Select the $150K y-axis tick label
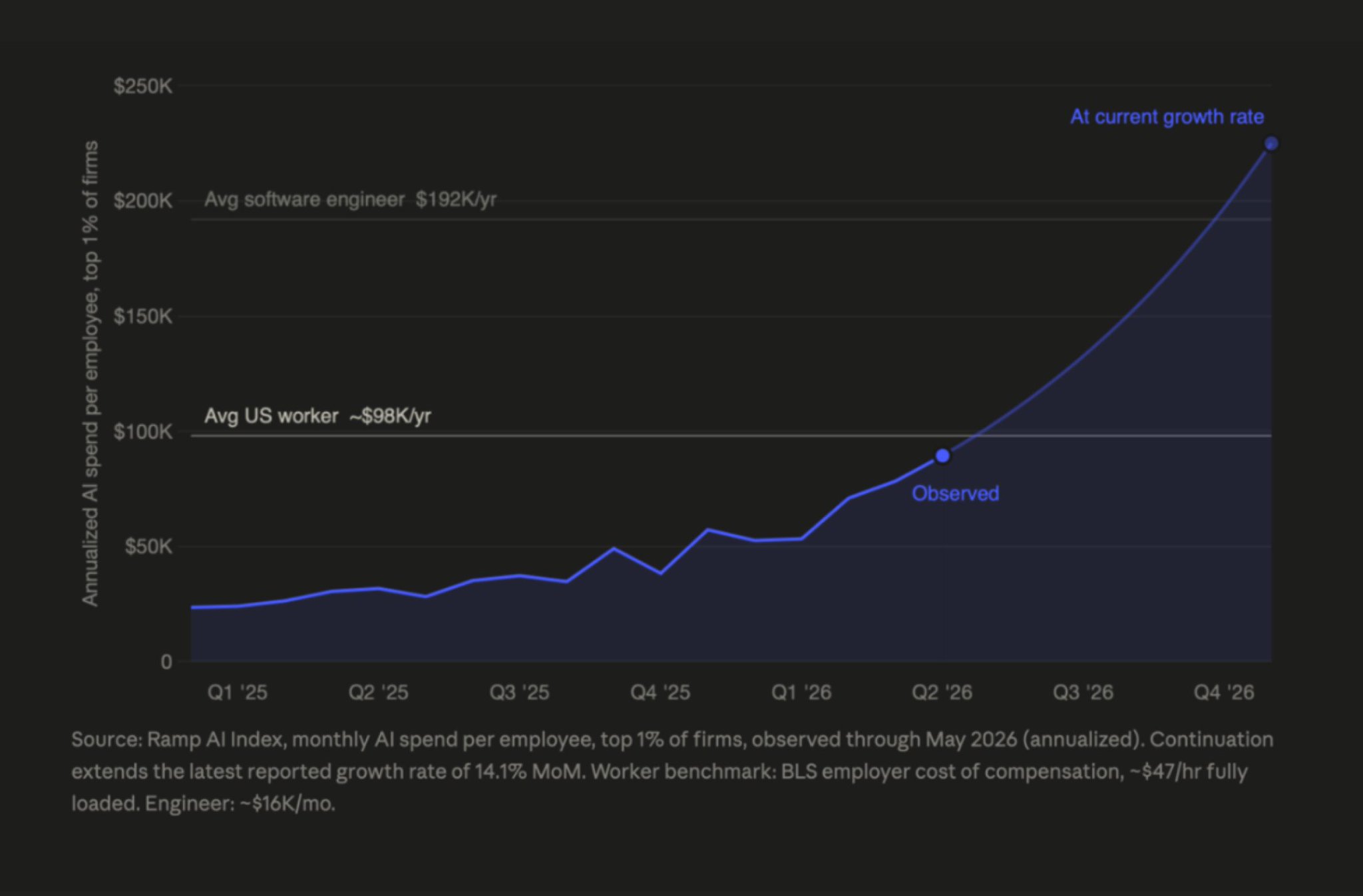 (143, 317)
